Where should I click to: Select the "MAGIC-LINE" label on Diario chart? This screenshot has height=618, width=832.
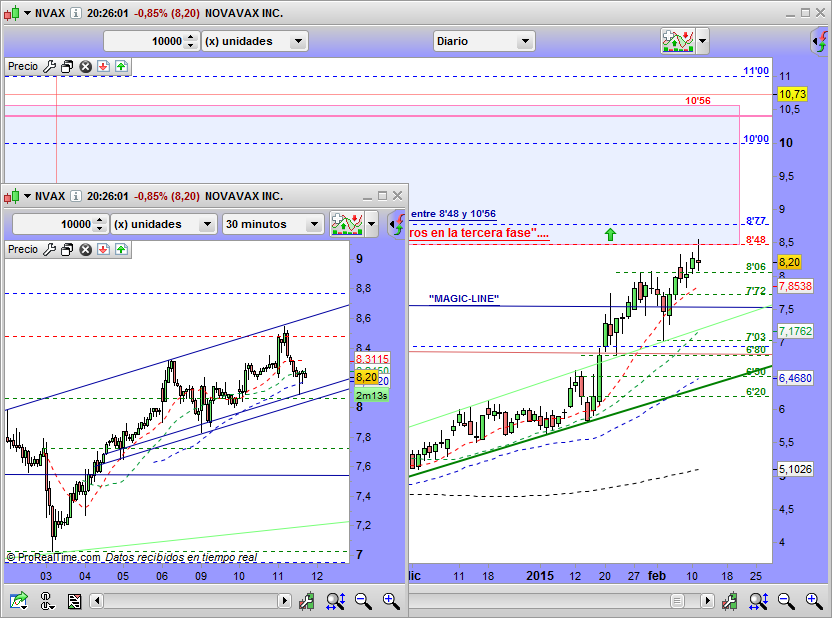coord(464,299)
